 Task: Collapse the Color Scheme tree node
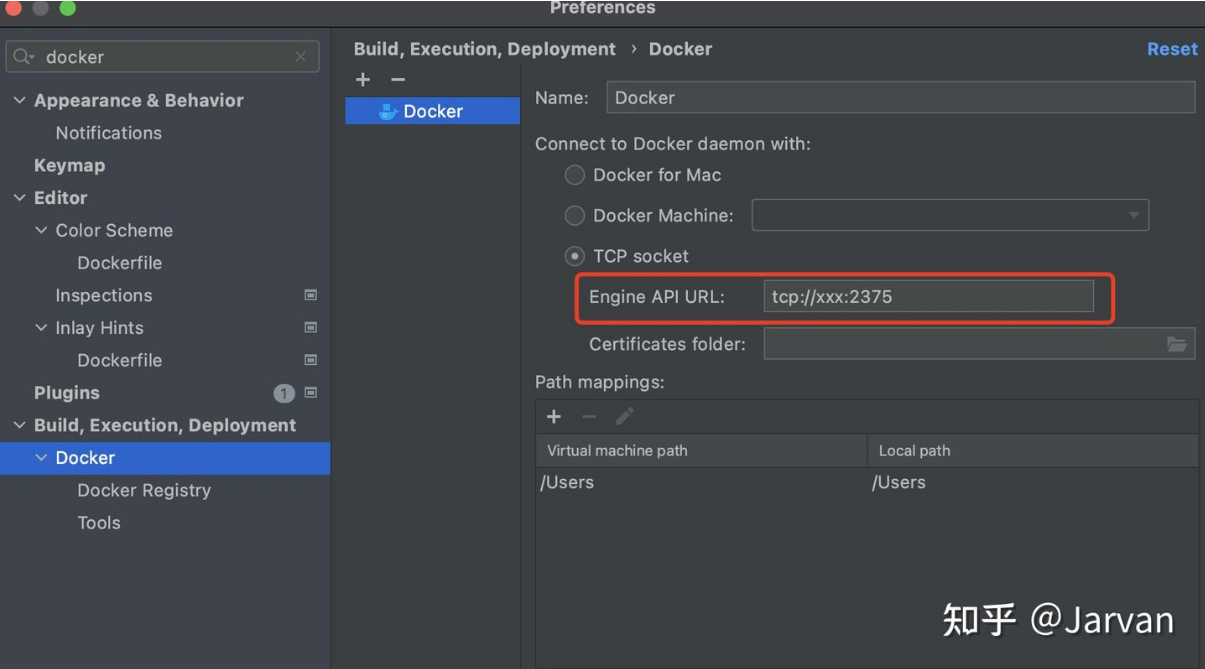coord(41,231)
